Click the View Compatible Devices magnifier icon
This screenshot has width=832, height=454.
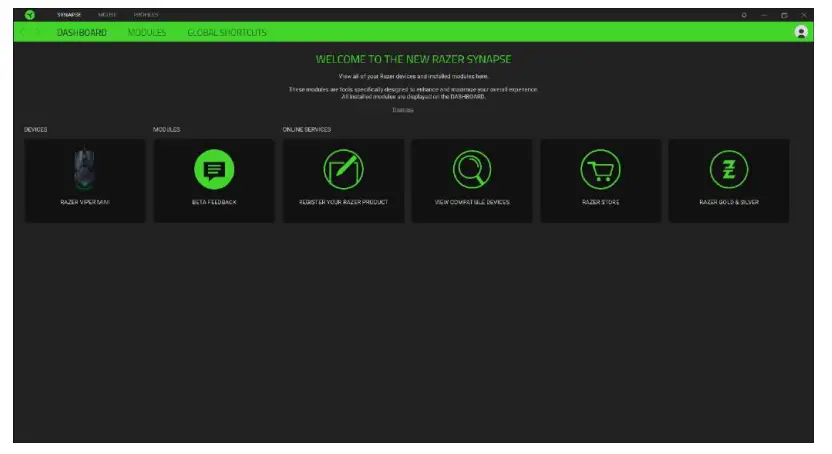click(x=472, y=169)
